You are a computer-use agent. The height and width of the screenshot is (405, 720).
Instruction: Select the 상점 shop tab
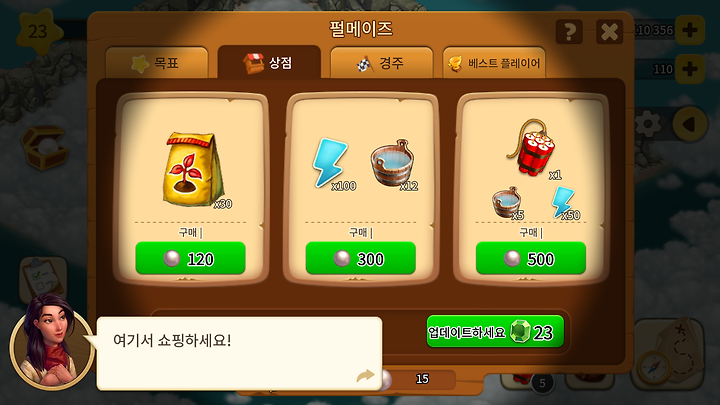tap(269, 62)
